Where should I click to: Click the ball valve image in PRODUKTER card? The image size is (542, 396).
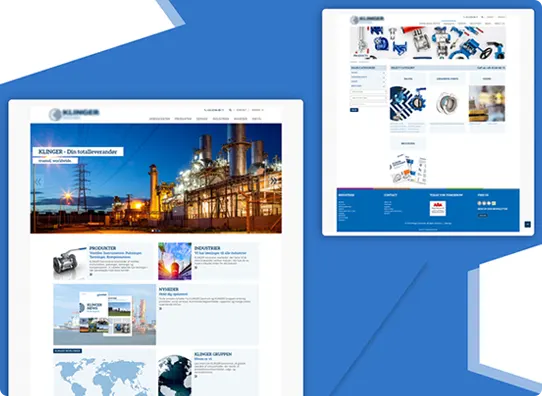(70, 262)
